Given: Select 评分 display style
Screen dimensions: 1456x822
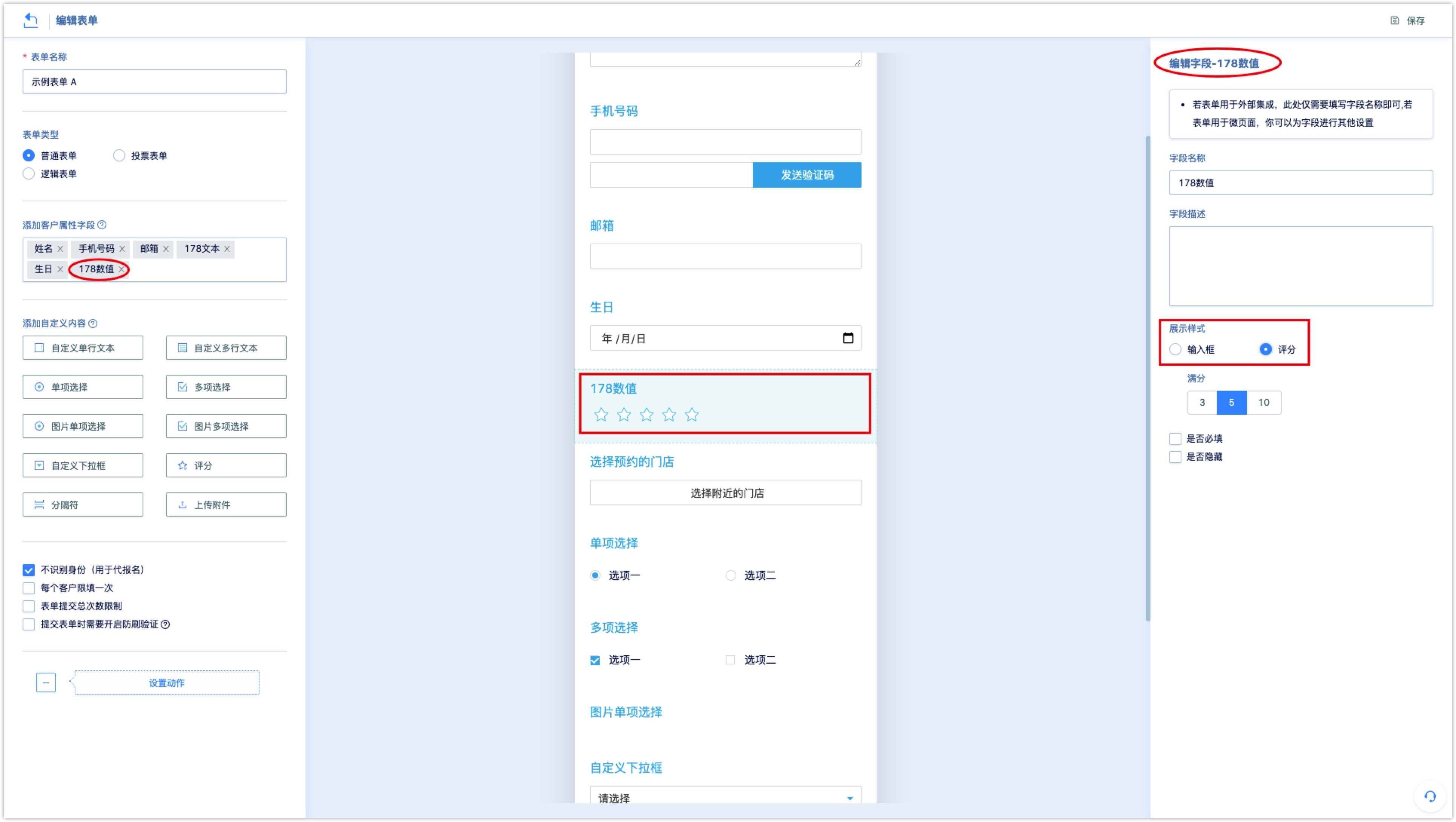Looking at the screenshot, I should [x=1266, y=349].
